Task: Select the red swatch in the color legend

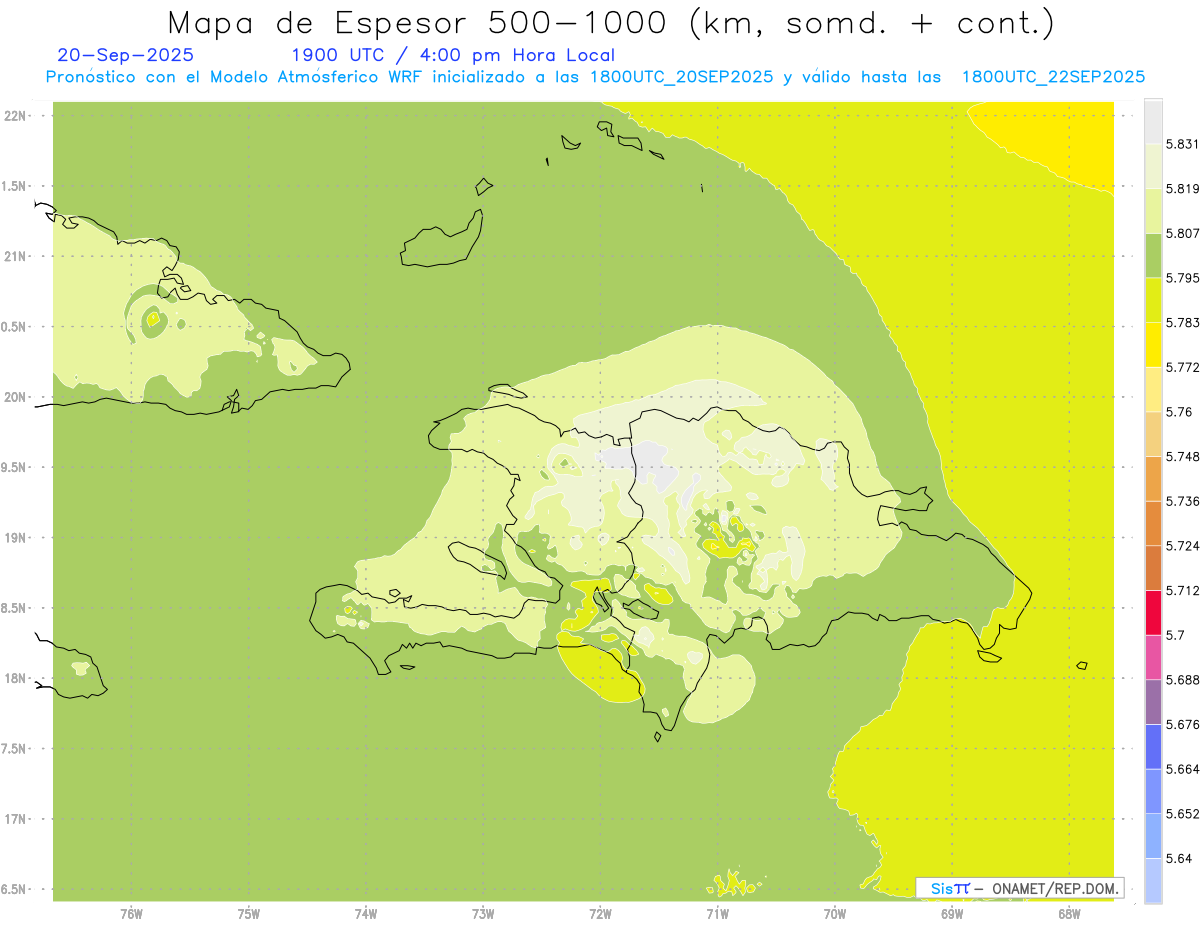Action: click(x=1153, y=612)
